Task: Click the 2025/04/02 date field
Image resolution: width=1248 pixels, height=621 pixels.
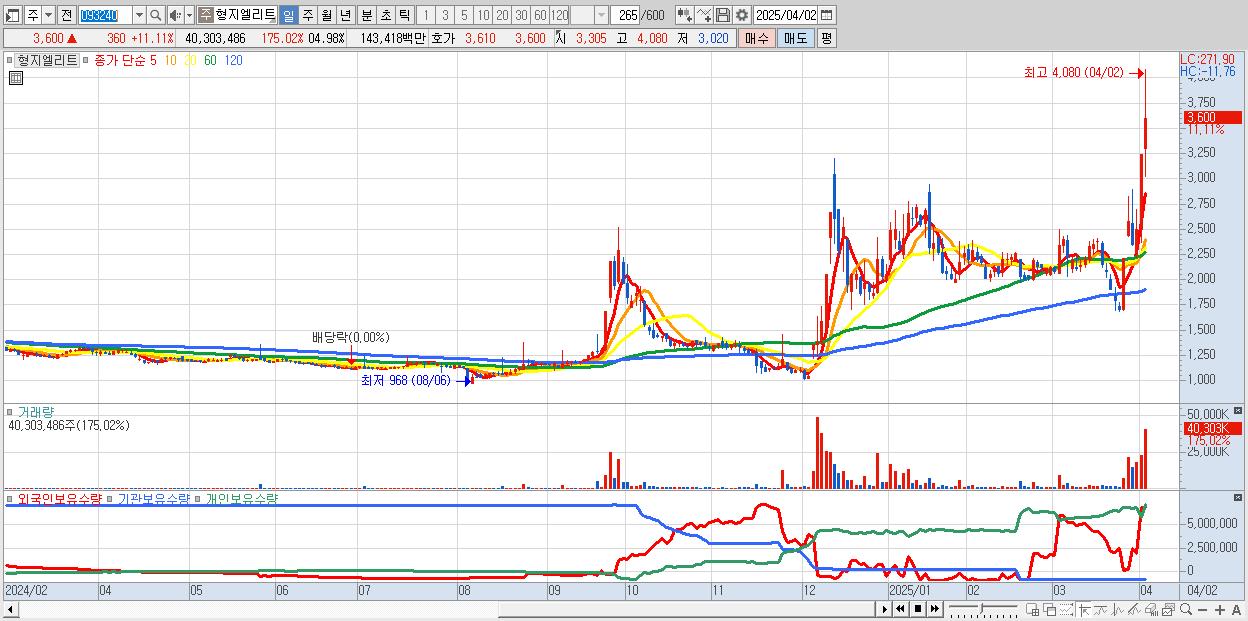Action: [x=786, y=15]
